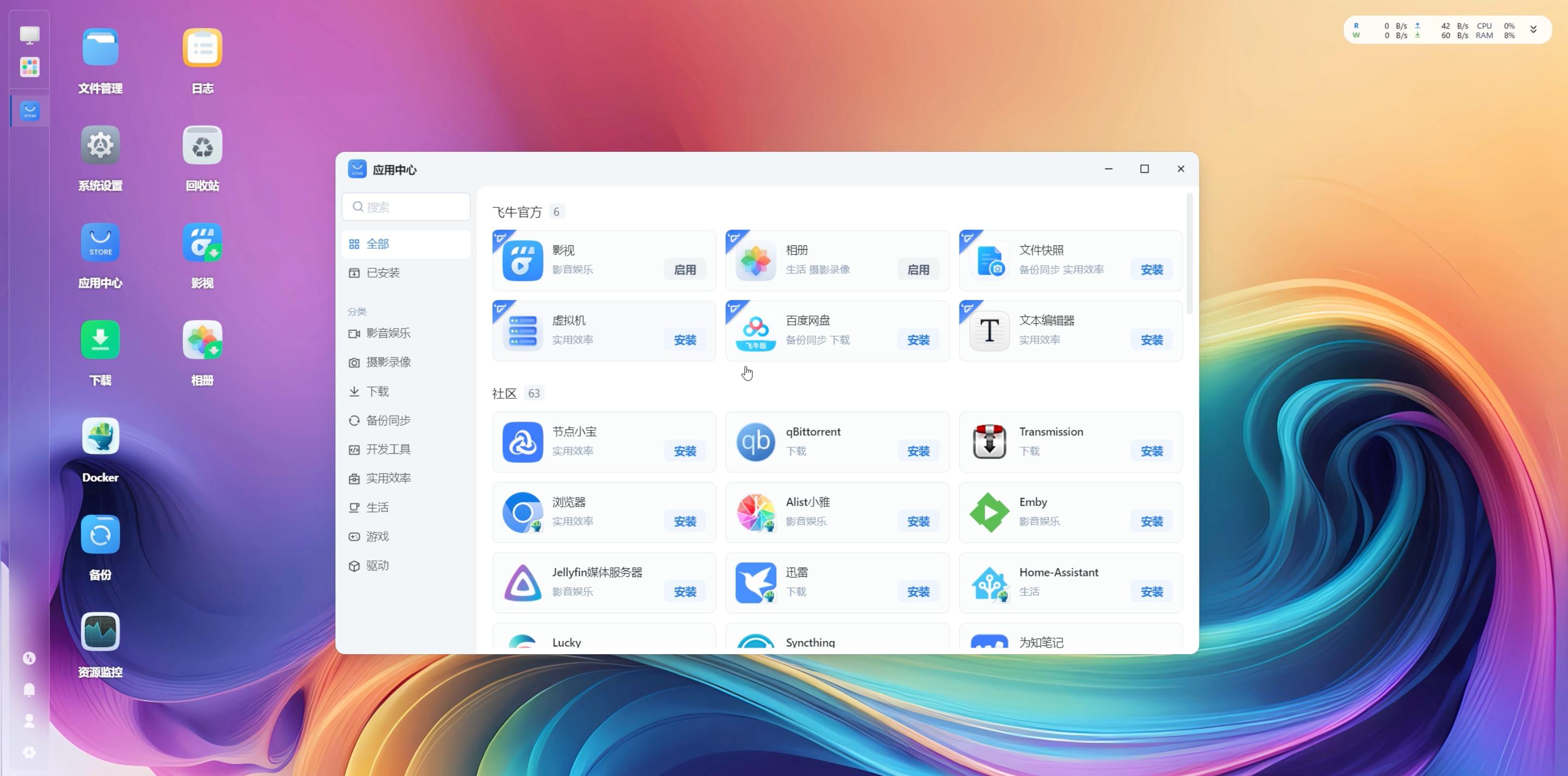Open 回收站 recycle bin on desktop
This screenshot has height=776, width=1568.
tap(202, 145)
